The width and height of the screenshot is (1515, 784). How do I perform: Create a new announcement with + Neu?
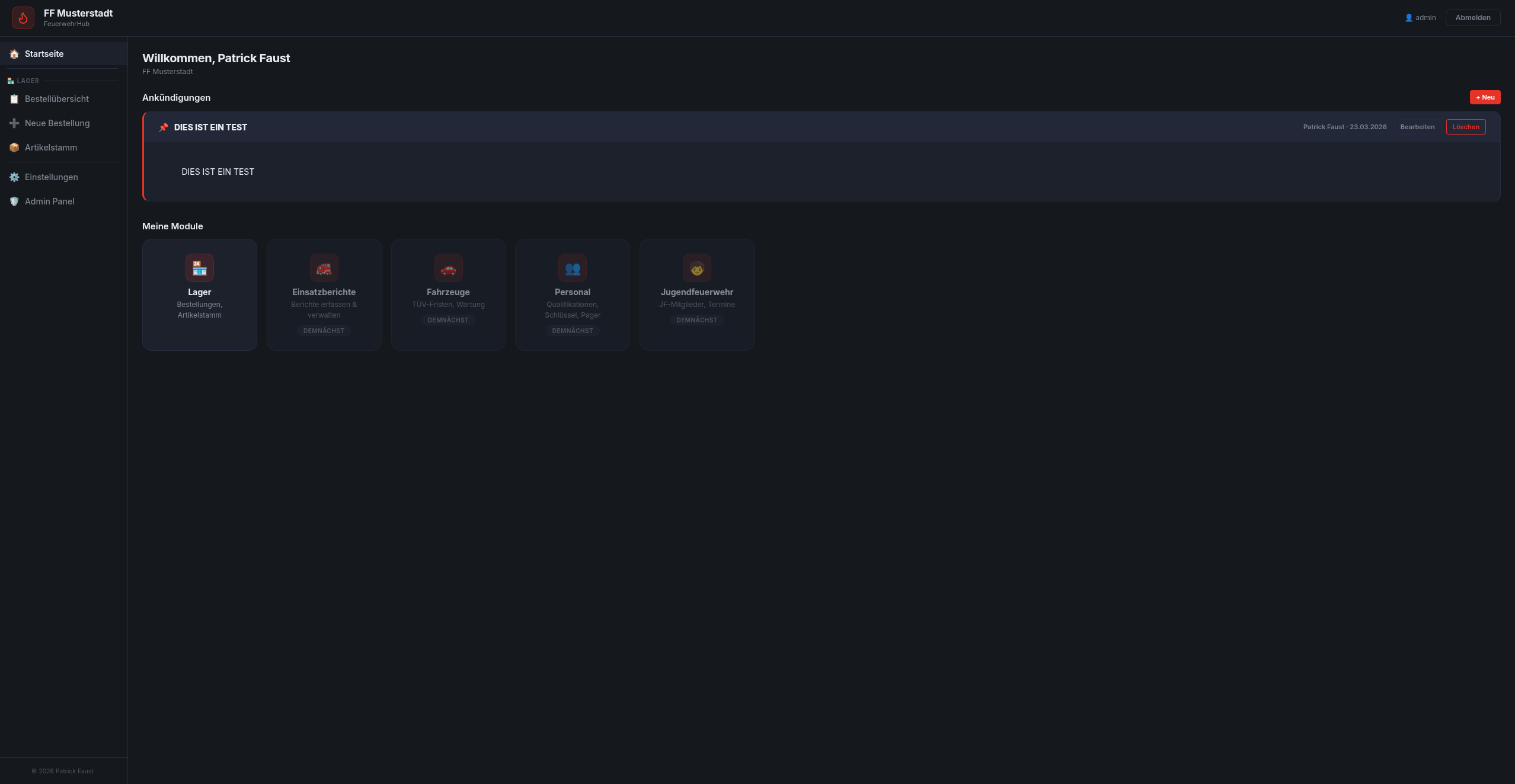[x=1485, y=97]
